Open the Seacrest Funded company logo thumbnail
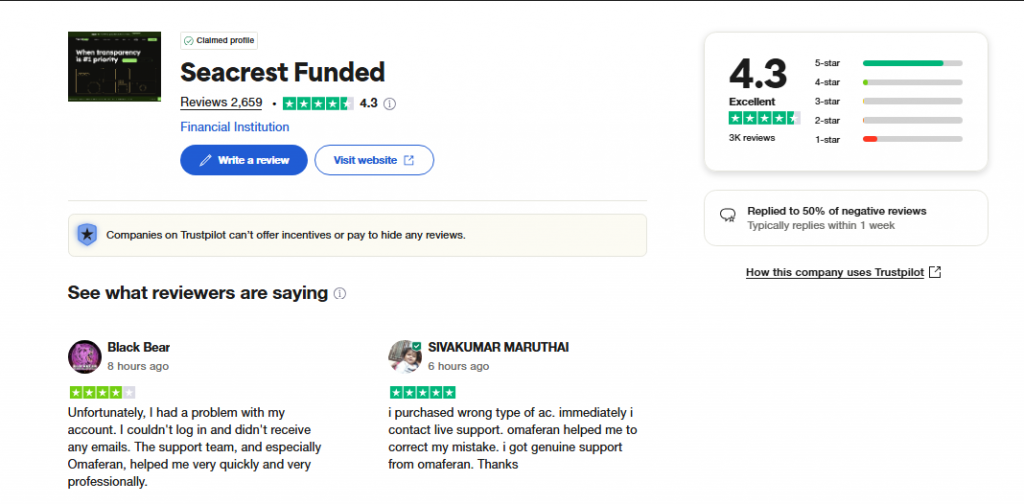1024x504 pixels. point(114,67)
